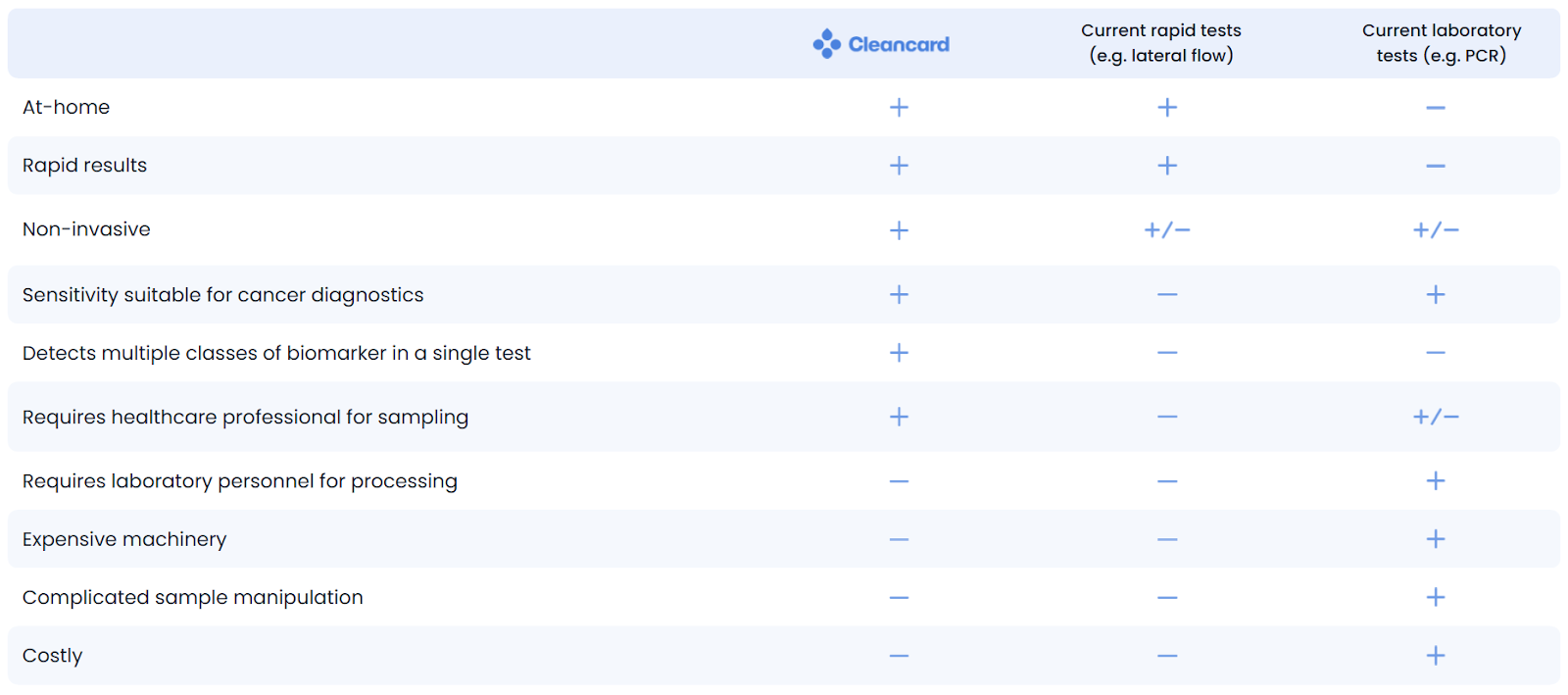Image resolution: width=1568 pixels, height=695 pixels.
Task: Click laboratory tests plus sign in Costly row
Action: pyautogui.click(x=1435, y=656)
